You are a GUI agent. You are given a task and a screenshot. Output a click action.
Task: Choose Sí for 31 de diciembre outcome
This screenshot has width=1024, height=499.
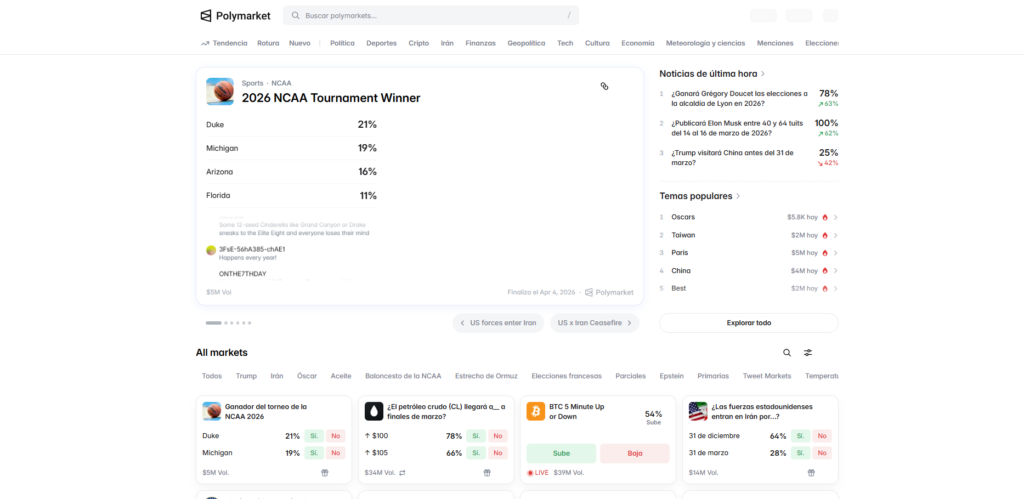[800, 436]
